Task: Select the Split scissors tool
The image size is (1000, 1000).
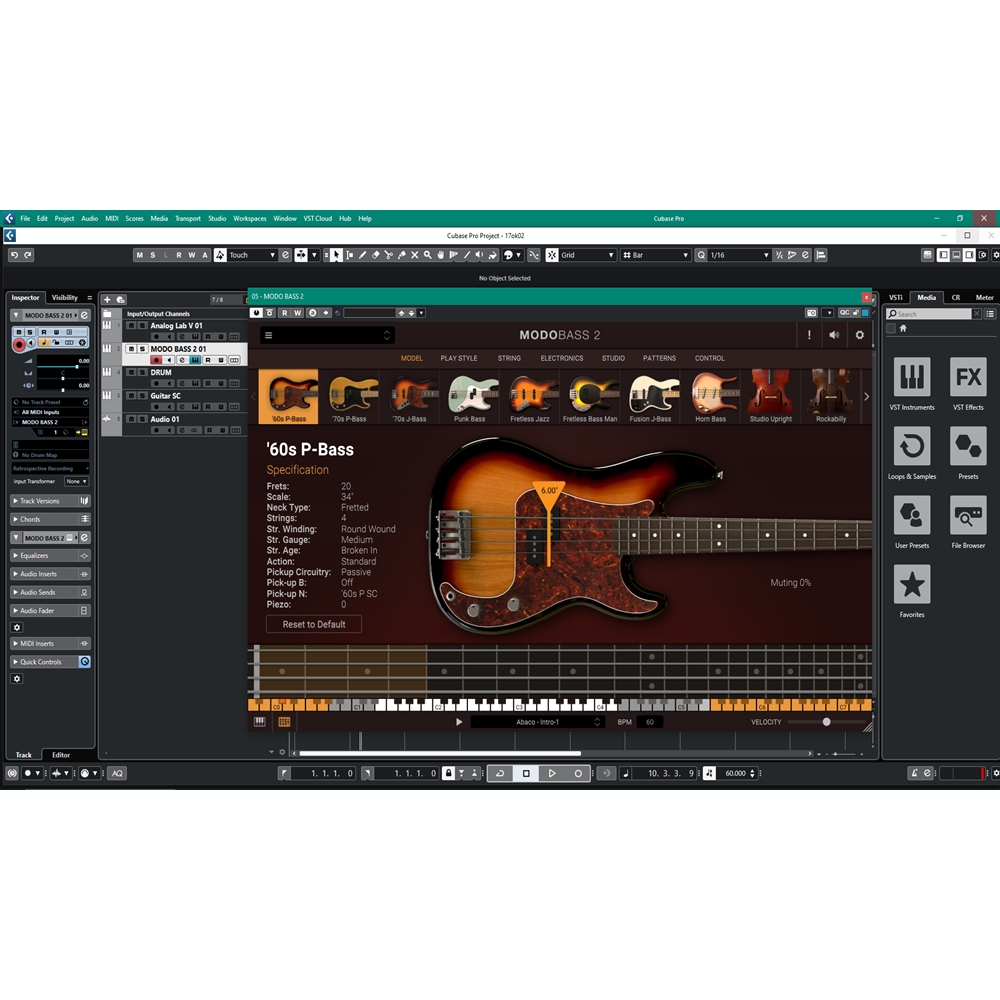Action: 388,255
